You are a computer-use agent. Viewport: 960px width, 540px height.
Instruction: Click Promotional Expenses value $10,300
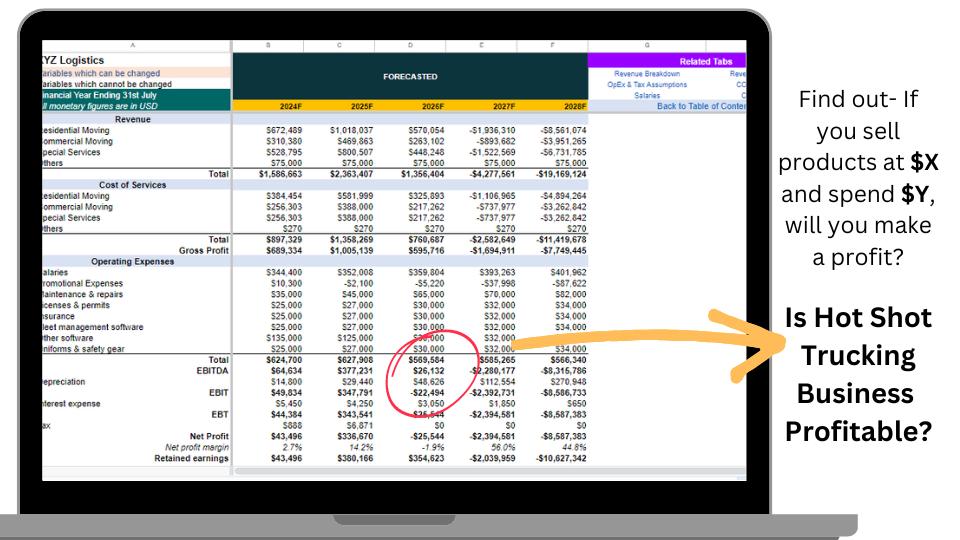[286, 283]
